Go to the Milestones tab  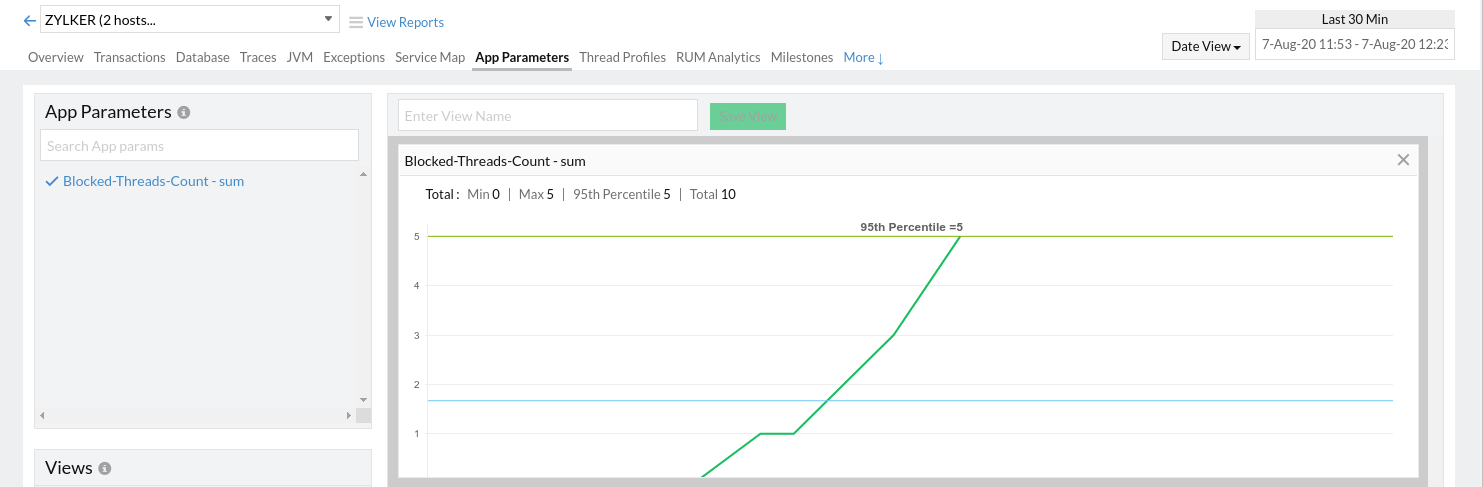[x=802, y=57]
